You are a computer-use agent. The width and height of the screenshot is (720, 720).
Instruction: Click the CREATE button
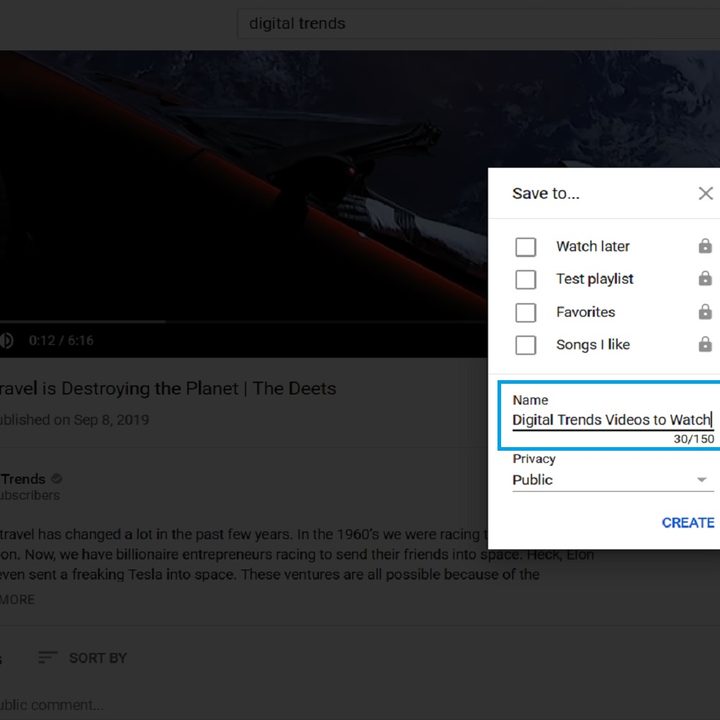[687, 523]
